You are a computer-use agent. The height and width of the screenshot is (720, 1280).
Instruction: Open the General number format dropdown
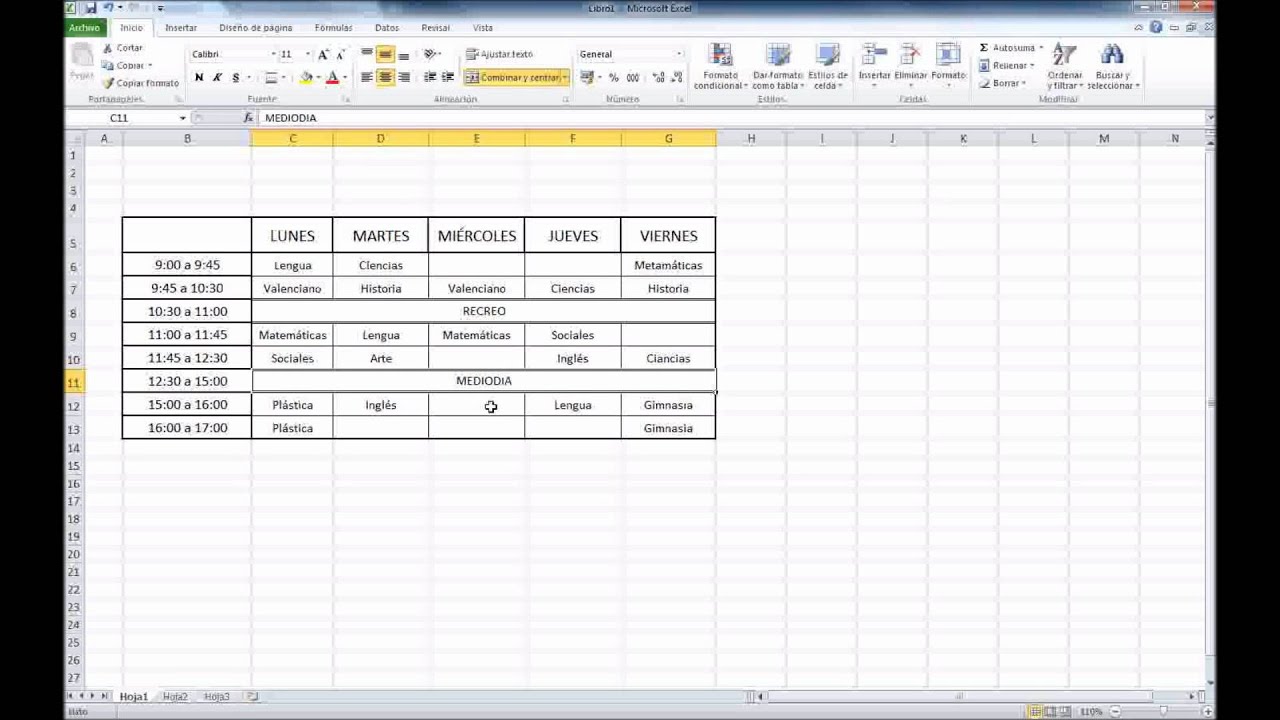679,54
